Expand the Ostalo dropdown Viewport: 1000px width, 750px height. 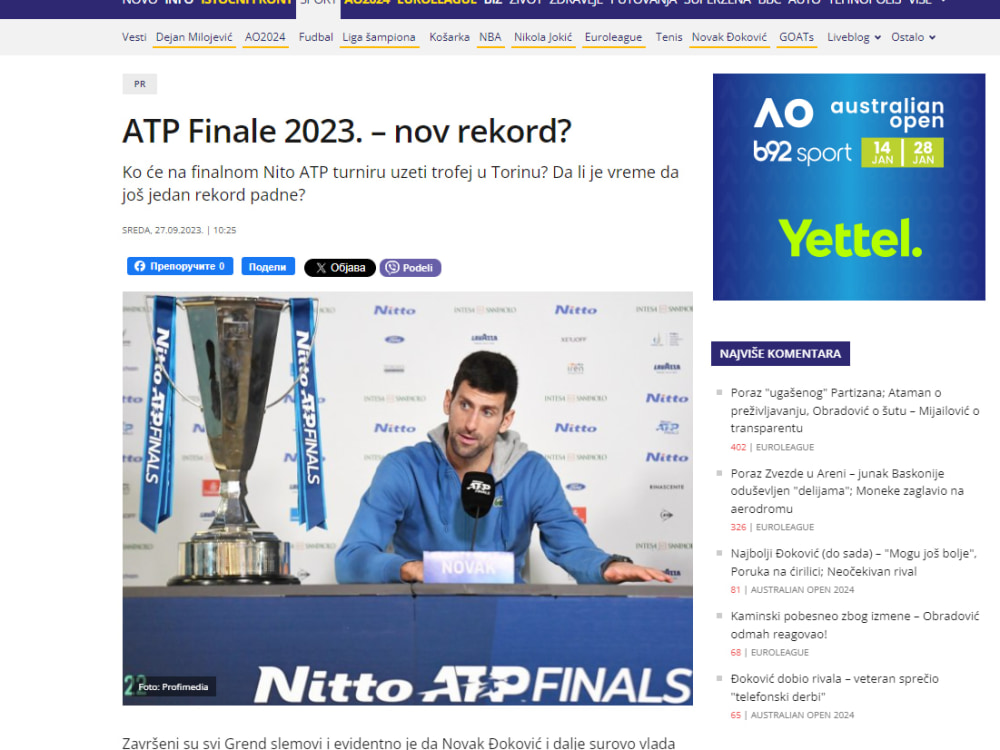pyautogui.click(x=913, y=37)
